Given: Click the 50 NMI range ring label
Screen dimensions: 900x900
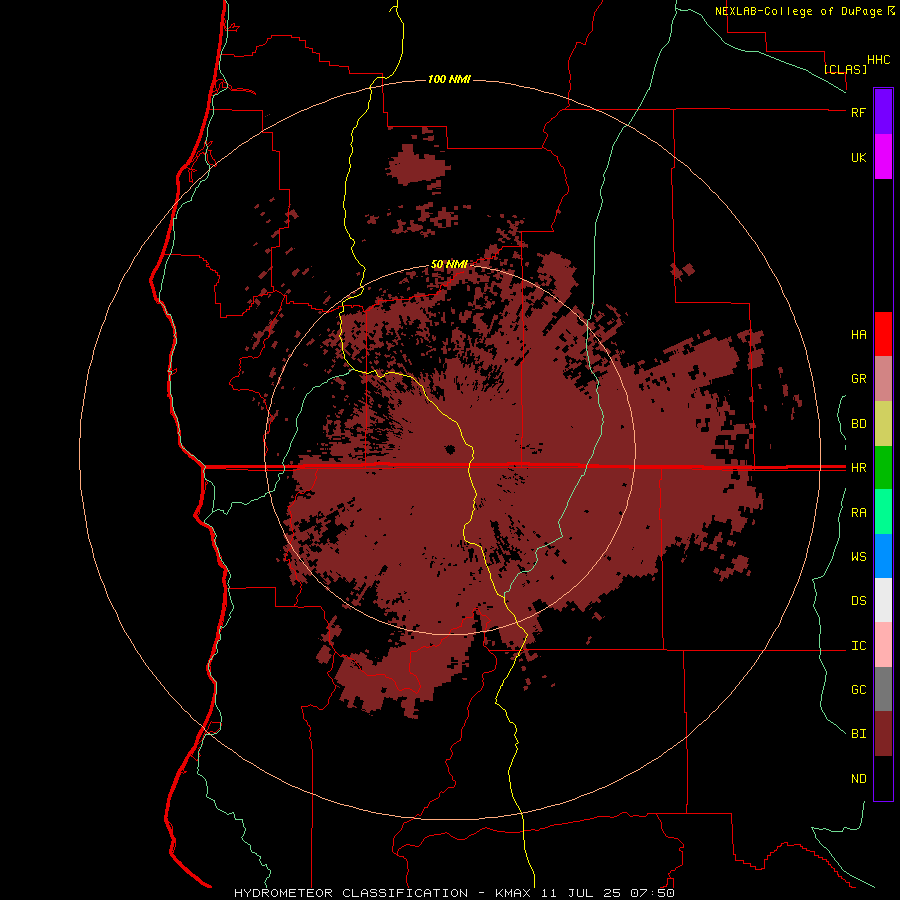Looking at the screenshot, I should (449, 265).
